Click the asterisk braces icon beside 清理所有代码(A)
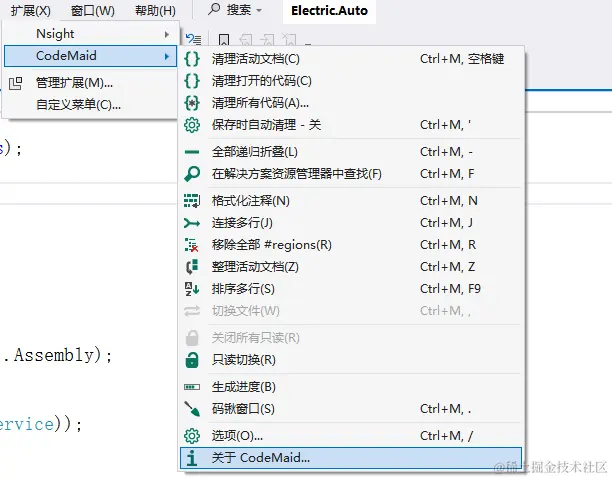Image resolution: width=612 pixels, height=479 pixels. tap(192, 103)
